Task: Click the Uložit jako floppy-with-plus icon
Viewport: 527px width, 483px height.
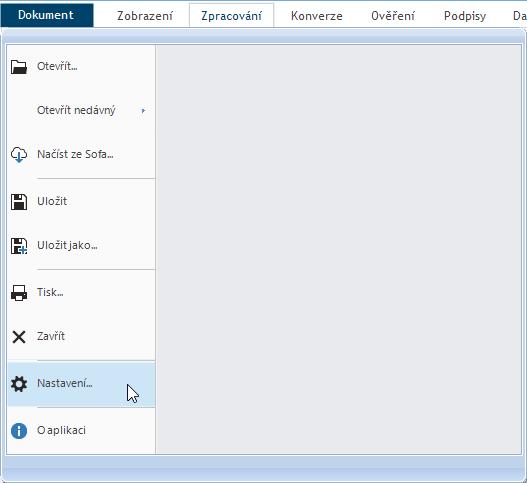Action: pos(19,246)
